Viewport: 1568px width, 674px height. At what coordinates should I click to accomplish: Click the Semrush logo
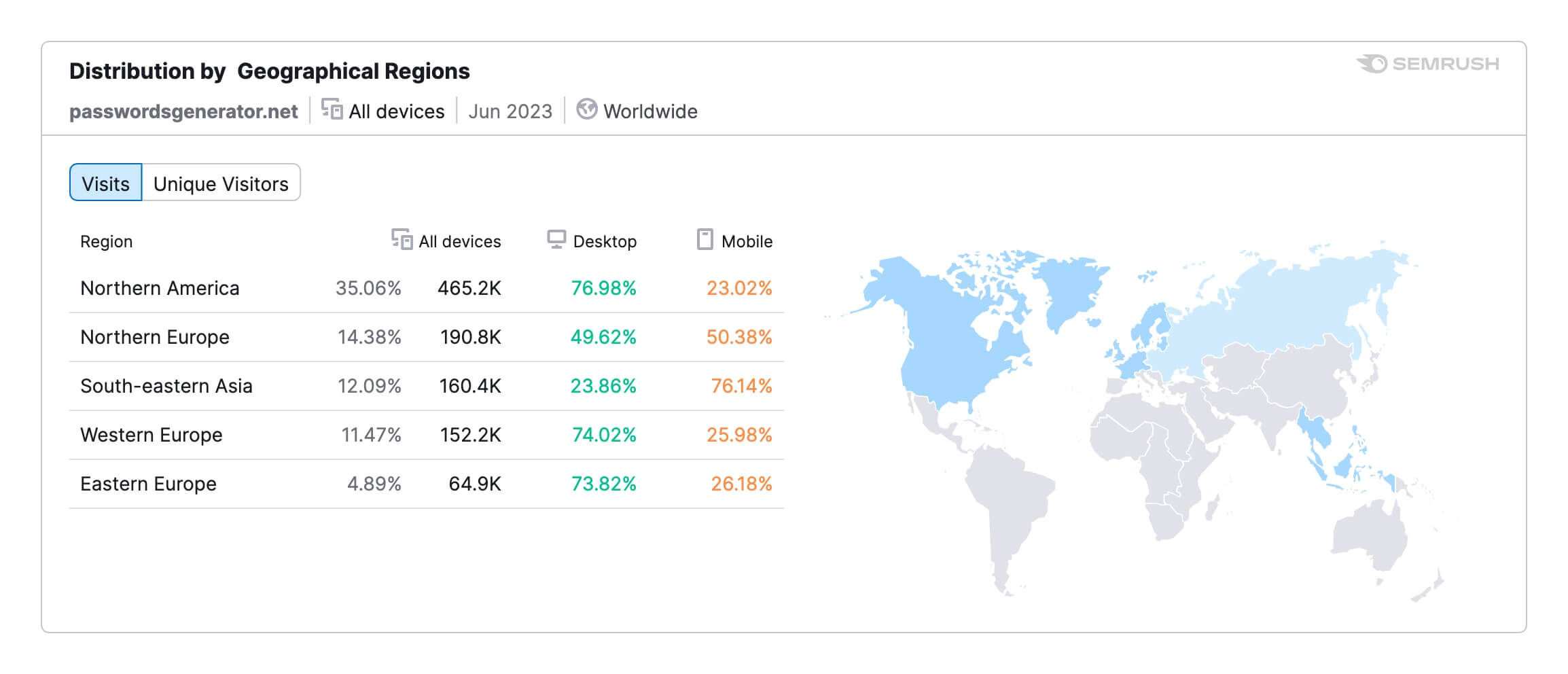1427,65
